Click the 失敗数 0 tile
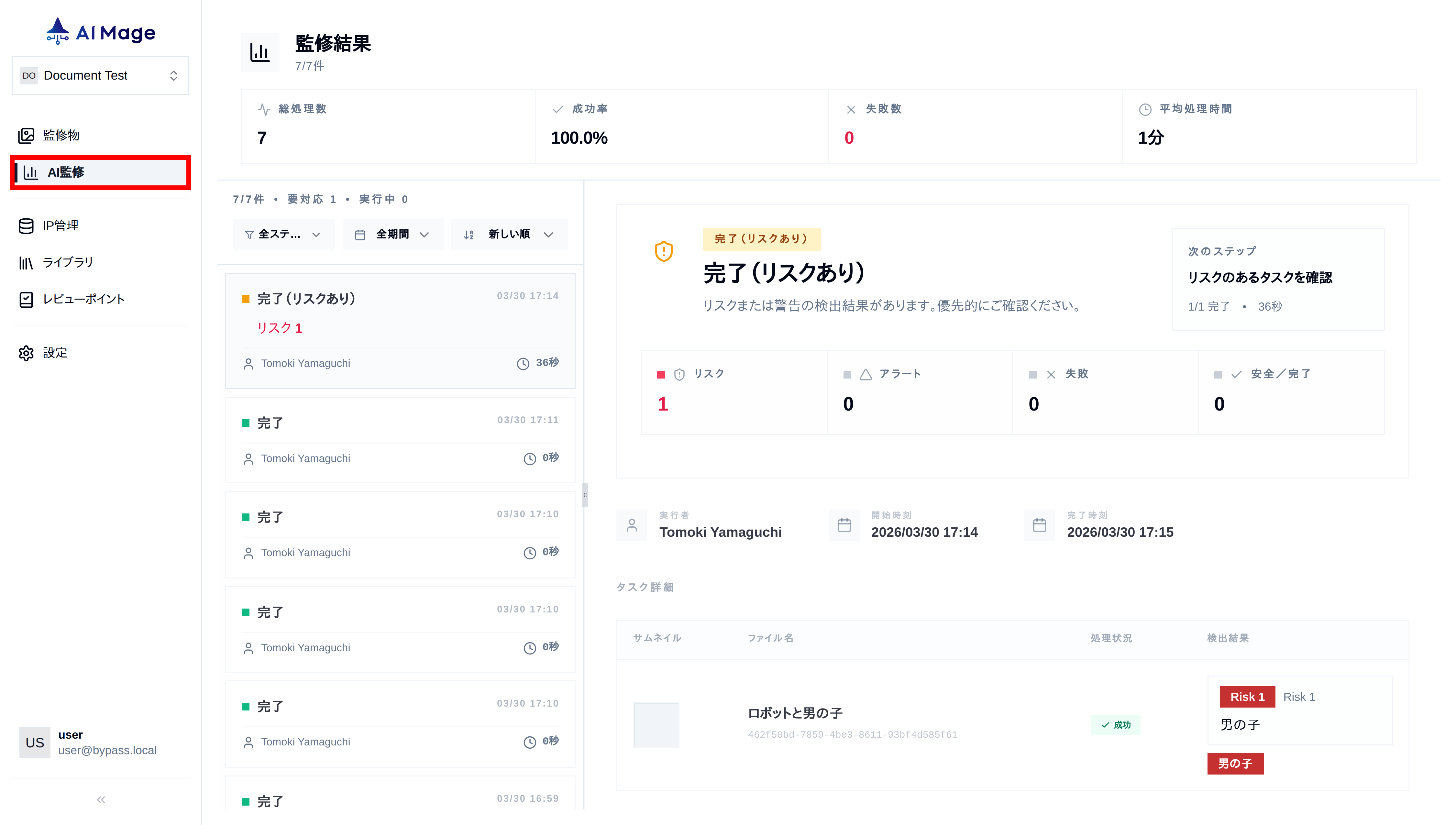This screenshot has width=1456, height=825. pyautogui.click(x=975, y=126)
